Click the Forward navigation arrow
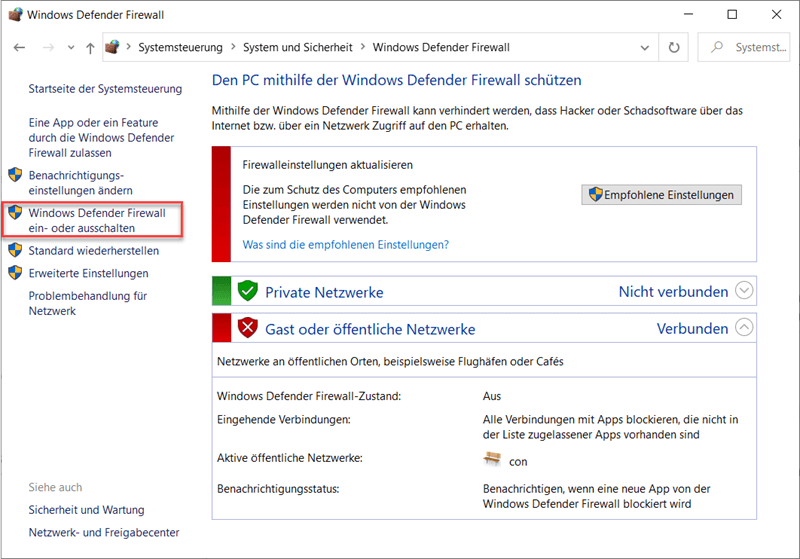 (48, 47)
